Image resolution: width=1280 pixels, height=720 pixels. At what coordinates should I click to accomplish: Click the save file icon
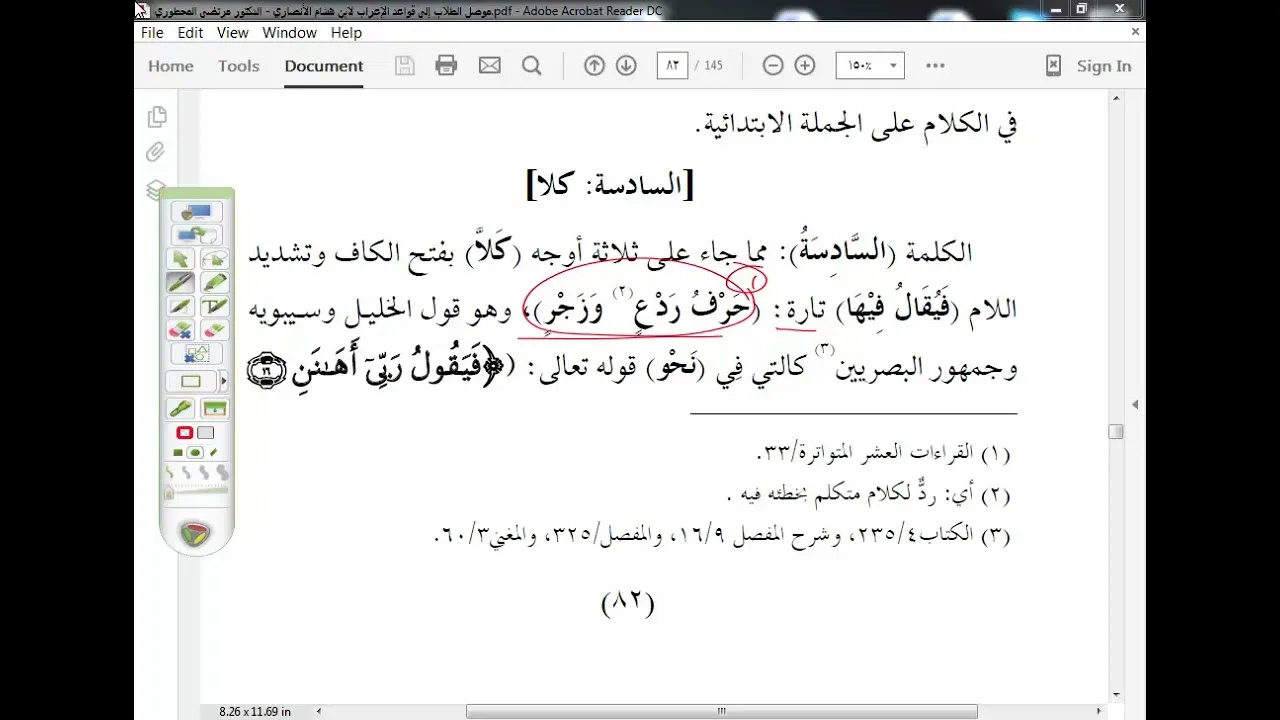[405, 66]
